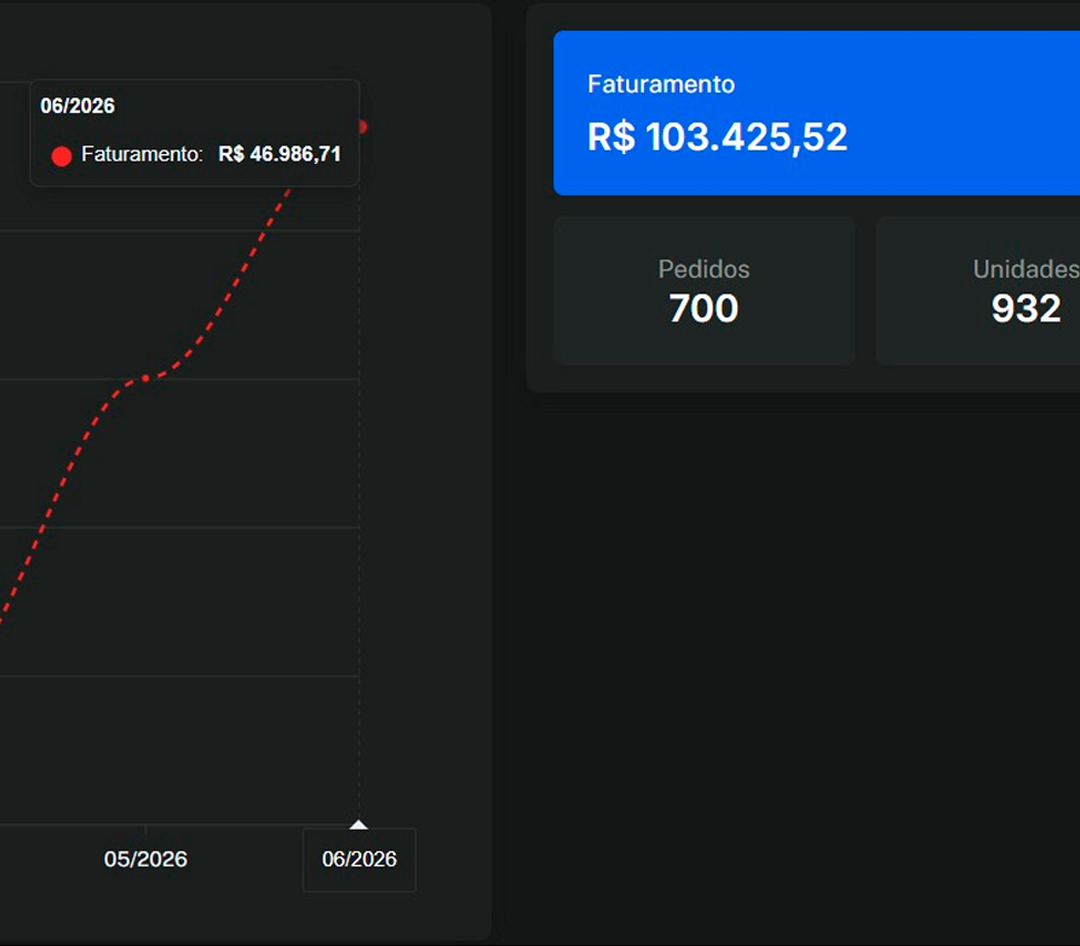Click the 05/2026 x-axis label
This screenshot has height=946, width=1080.
coord(145,859)
